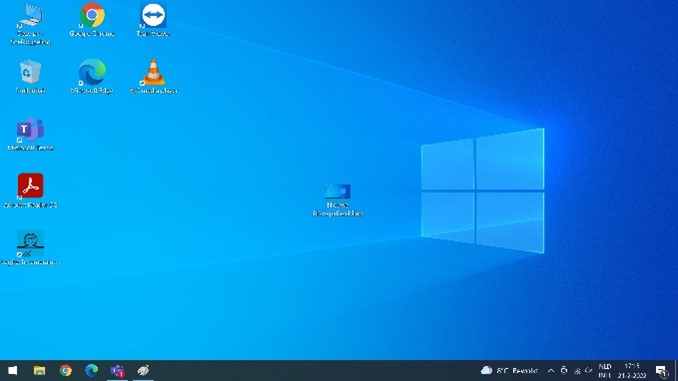Select the folder icon in desktop center
Screen dimensions: 678x381
(338, 200)
